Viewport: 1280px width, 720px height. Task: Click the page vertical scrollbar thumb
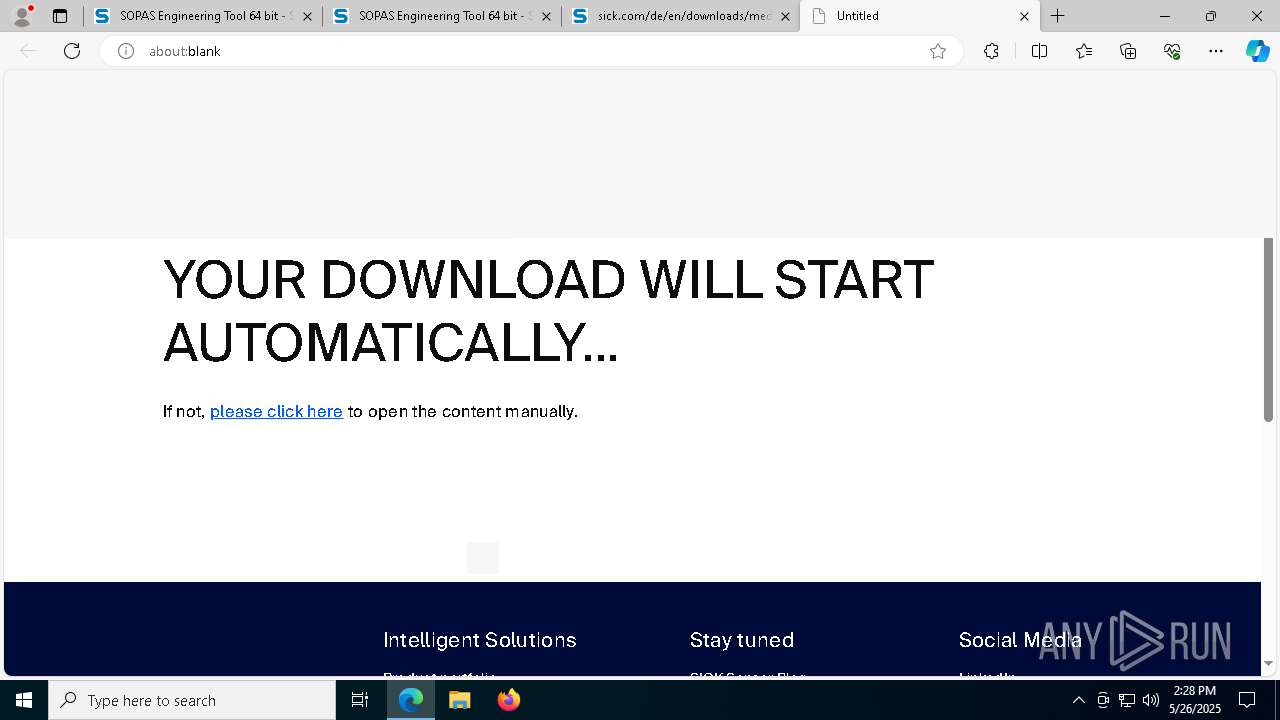tap(1268, 330)
